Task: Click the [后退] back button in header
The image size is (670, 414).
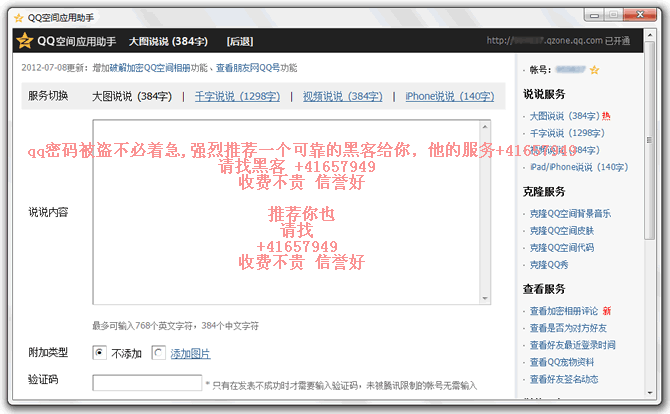Action: pos(239,41)
